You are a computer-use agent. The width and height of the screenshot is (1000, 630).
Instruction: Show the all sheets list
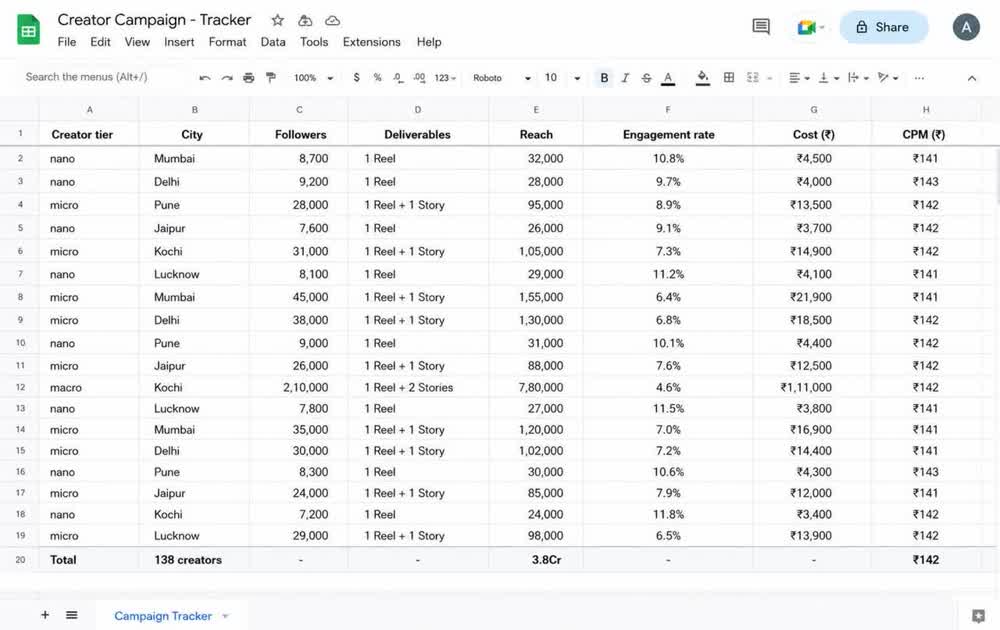coord(71,615)
